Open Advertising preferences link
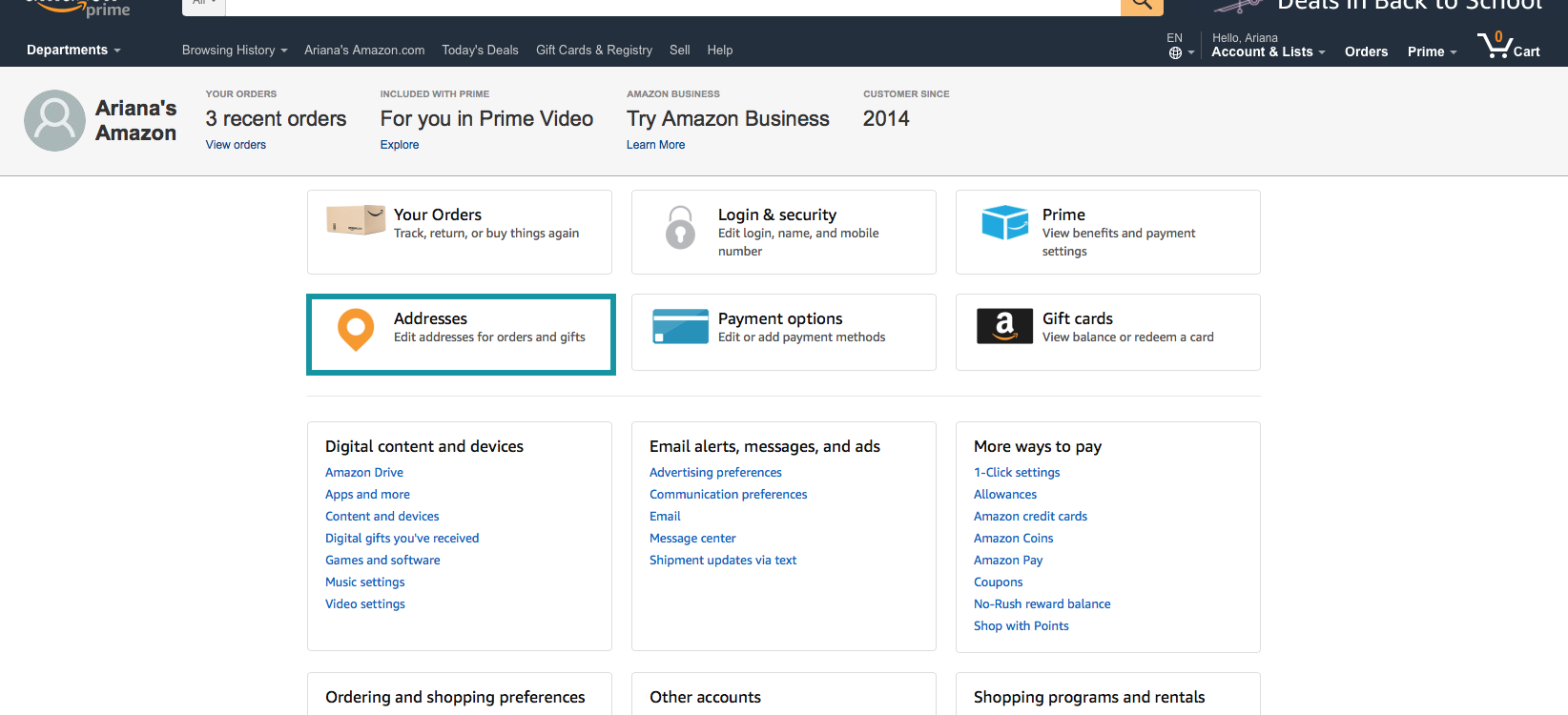Viewport: 1568px width, 715px height. click(715, 472)
